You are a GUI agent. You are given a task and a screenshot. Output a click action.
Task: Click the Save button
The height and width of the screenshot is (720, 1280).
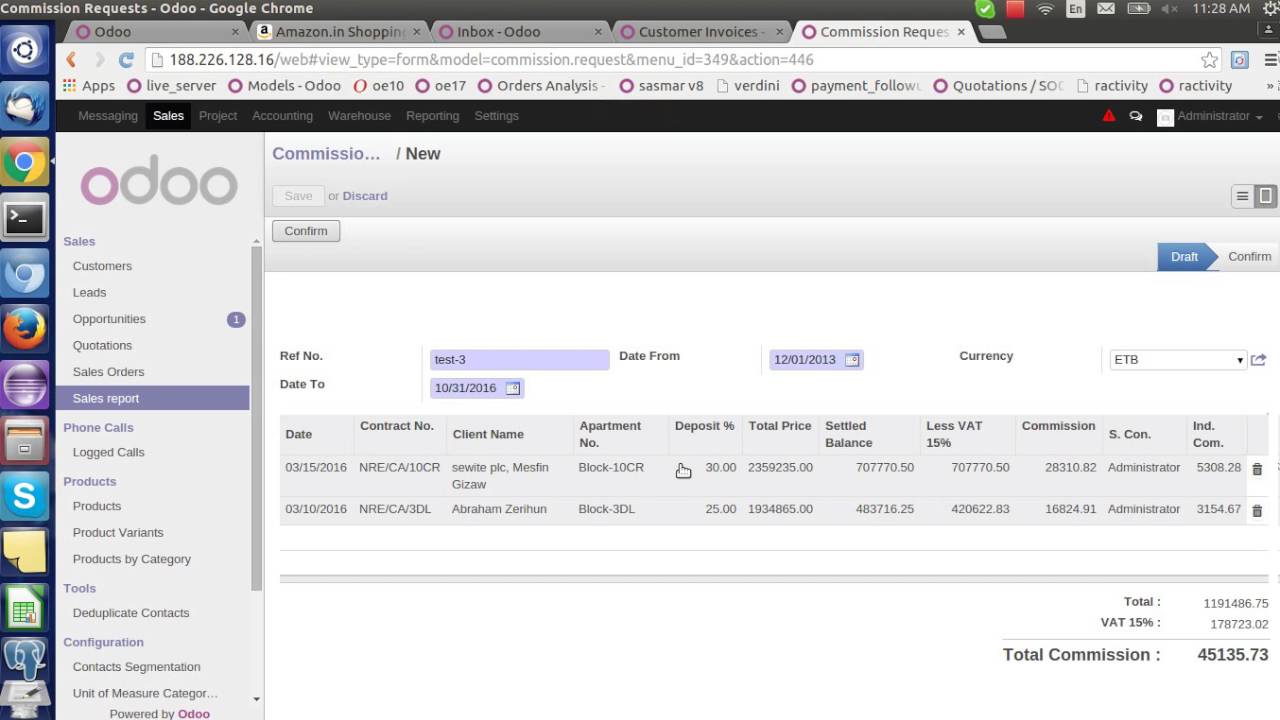[298, 196]
